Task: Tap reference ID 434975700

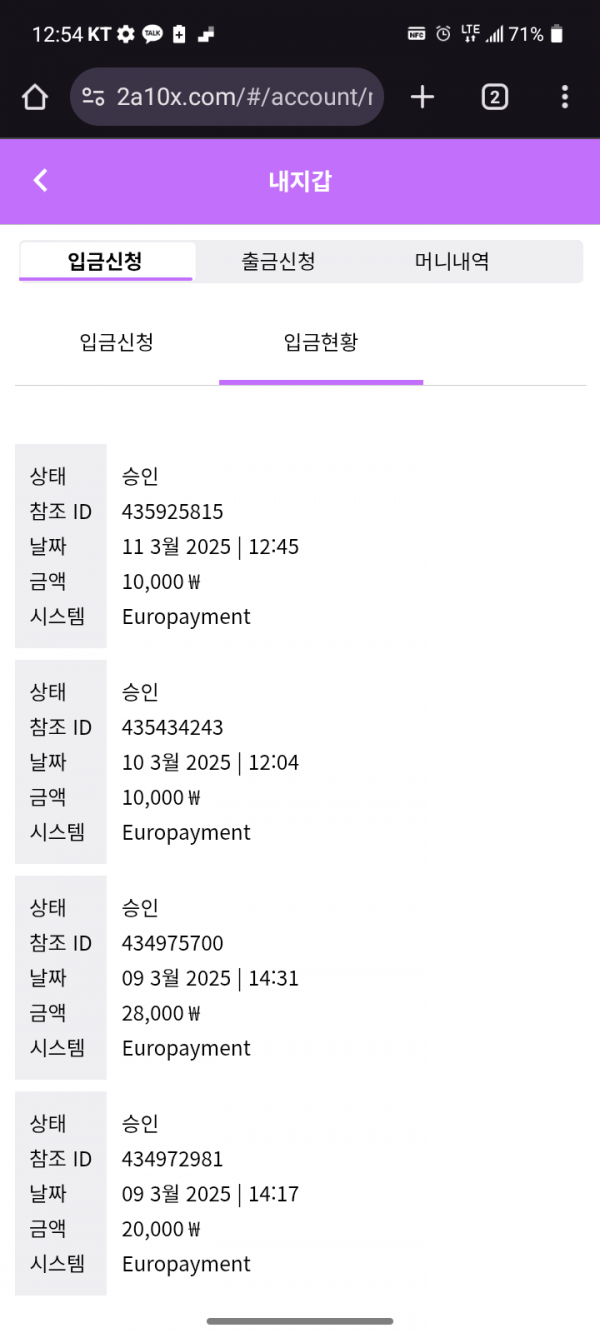Action: (x=173, y=943)
